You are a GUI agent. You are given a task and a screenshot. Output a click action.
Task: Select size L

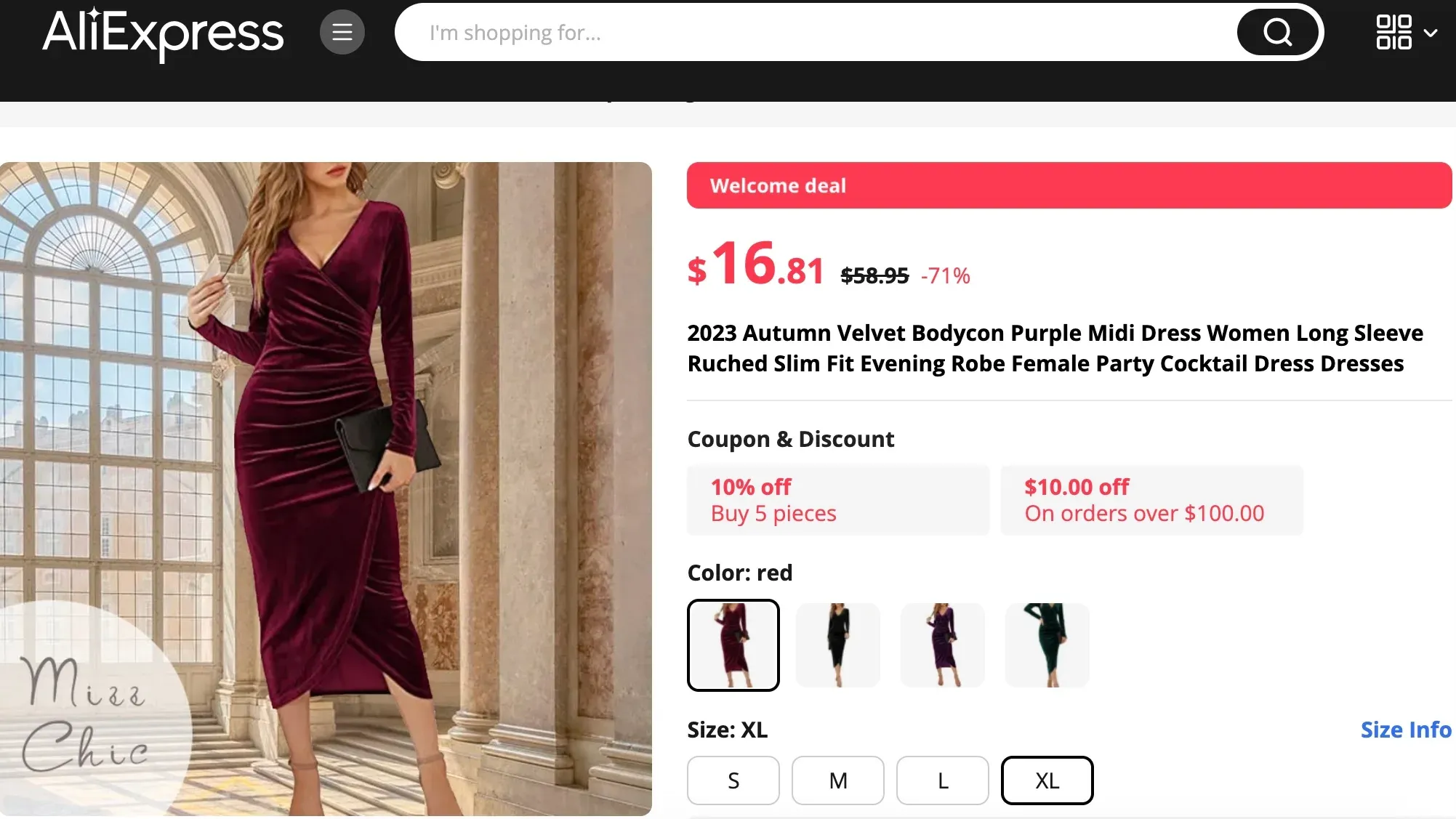click(x=942, y=780)
